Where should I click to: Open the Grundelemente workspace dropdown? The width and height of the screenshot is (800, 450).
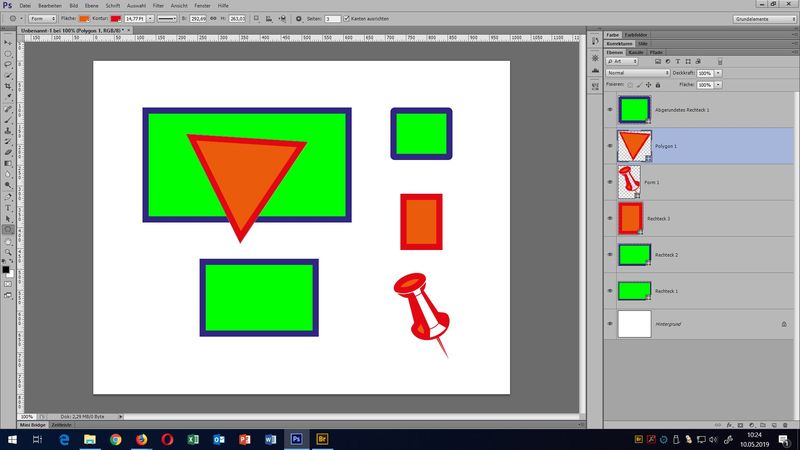[762, 19]
